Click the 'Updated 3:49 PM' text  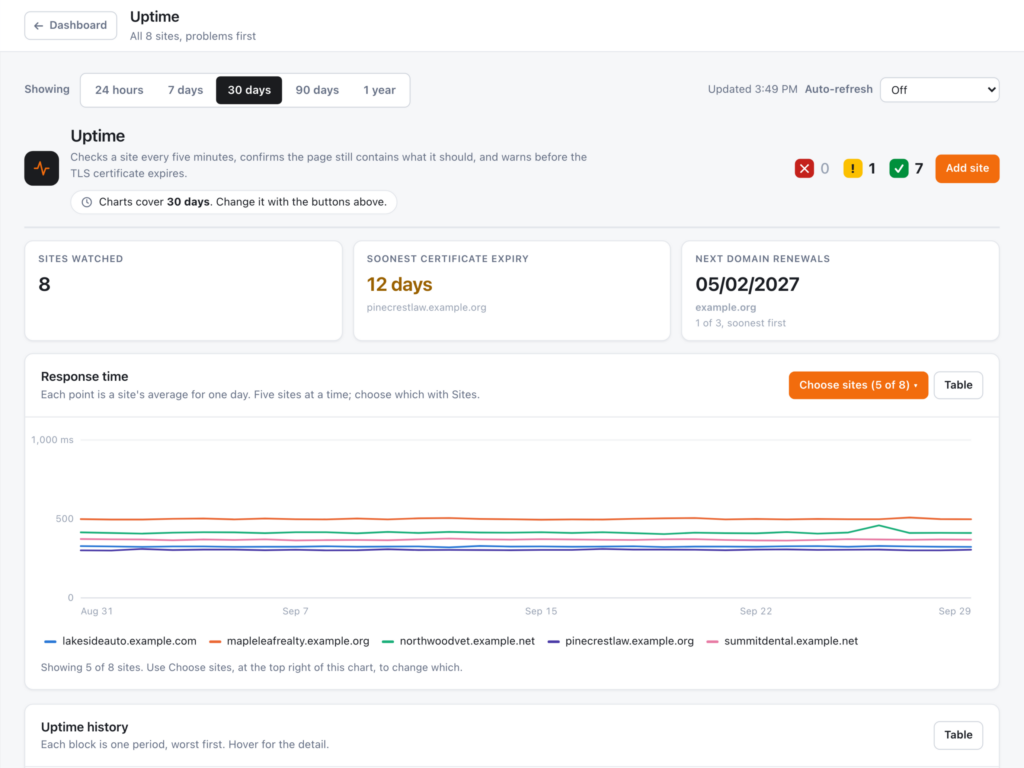pos(752,89)
